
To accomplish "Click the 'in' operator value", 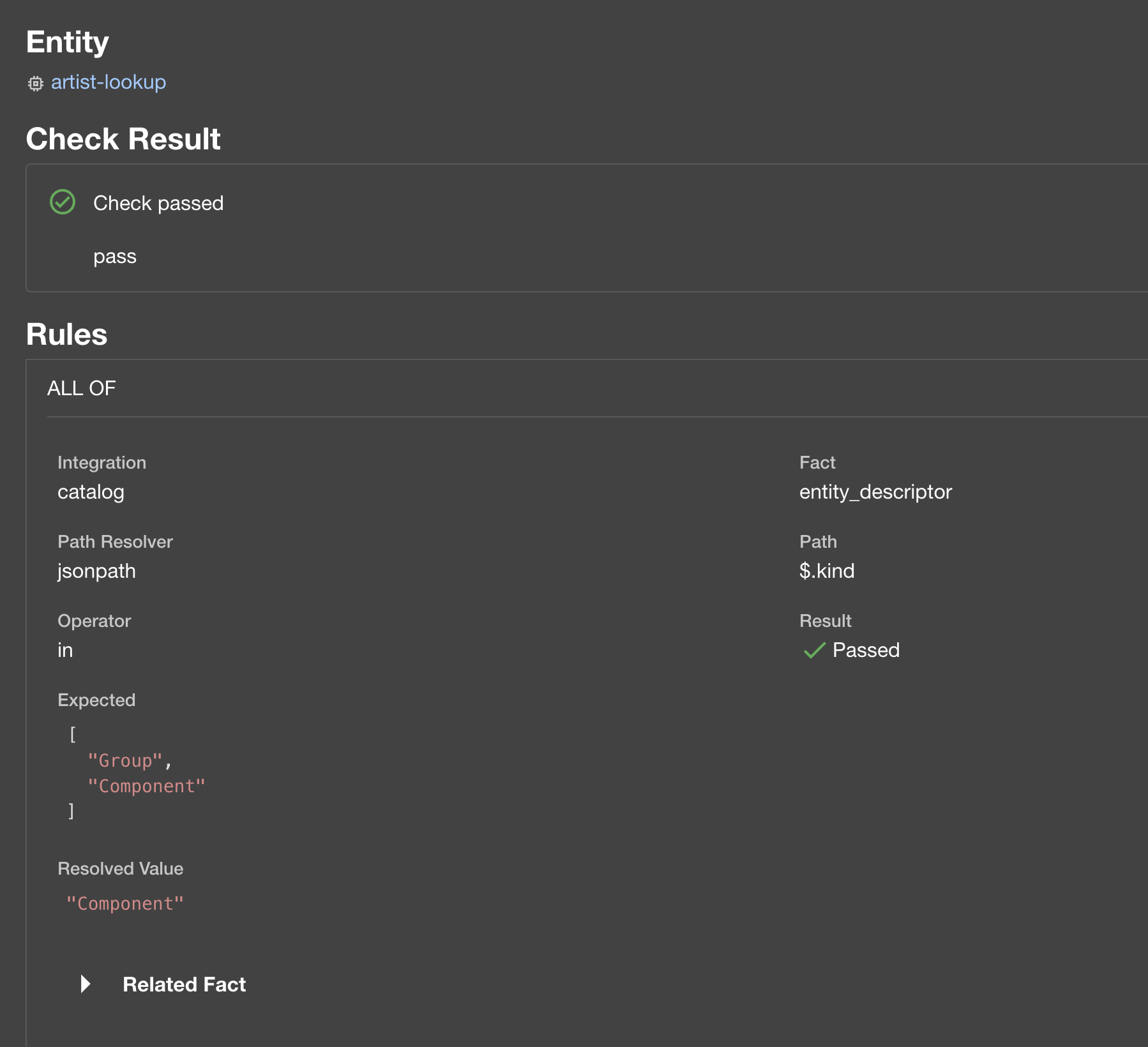I will point(65,650).
